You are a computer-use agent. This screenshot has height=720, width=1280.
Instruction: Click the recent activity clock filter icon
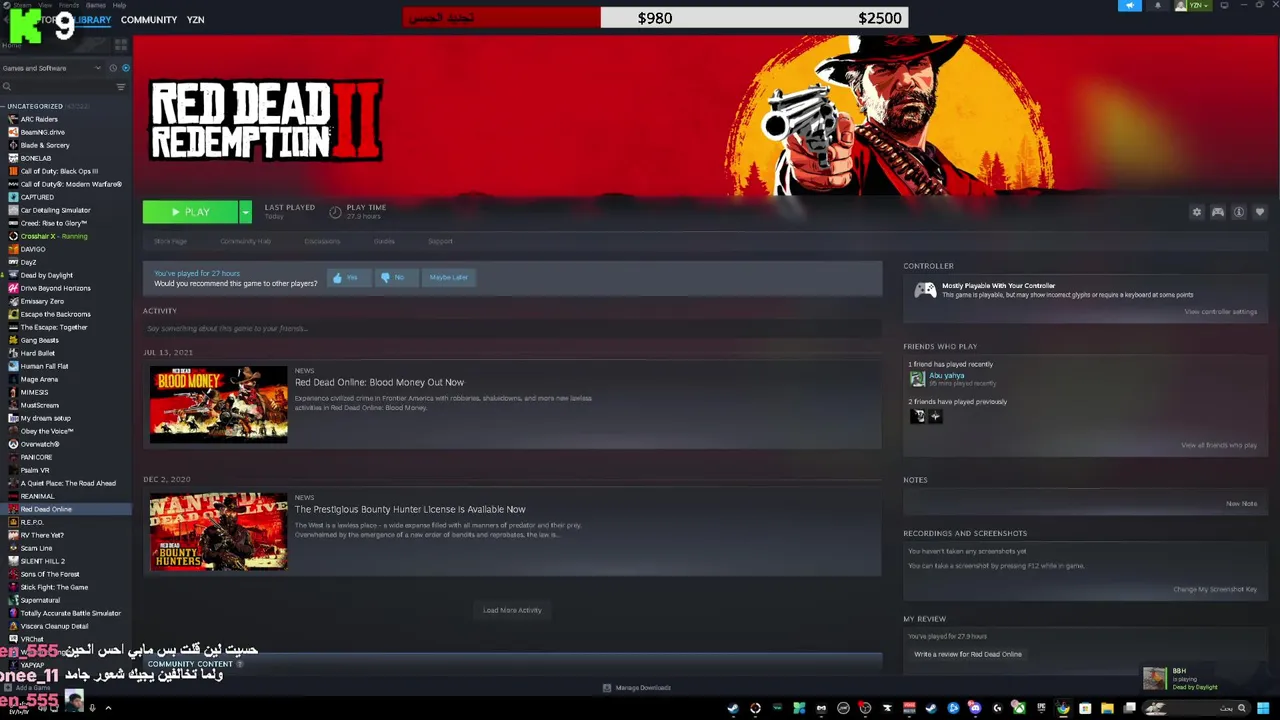pyautogui.click(x=113, y=68)
